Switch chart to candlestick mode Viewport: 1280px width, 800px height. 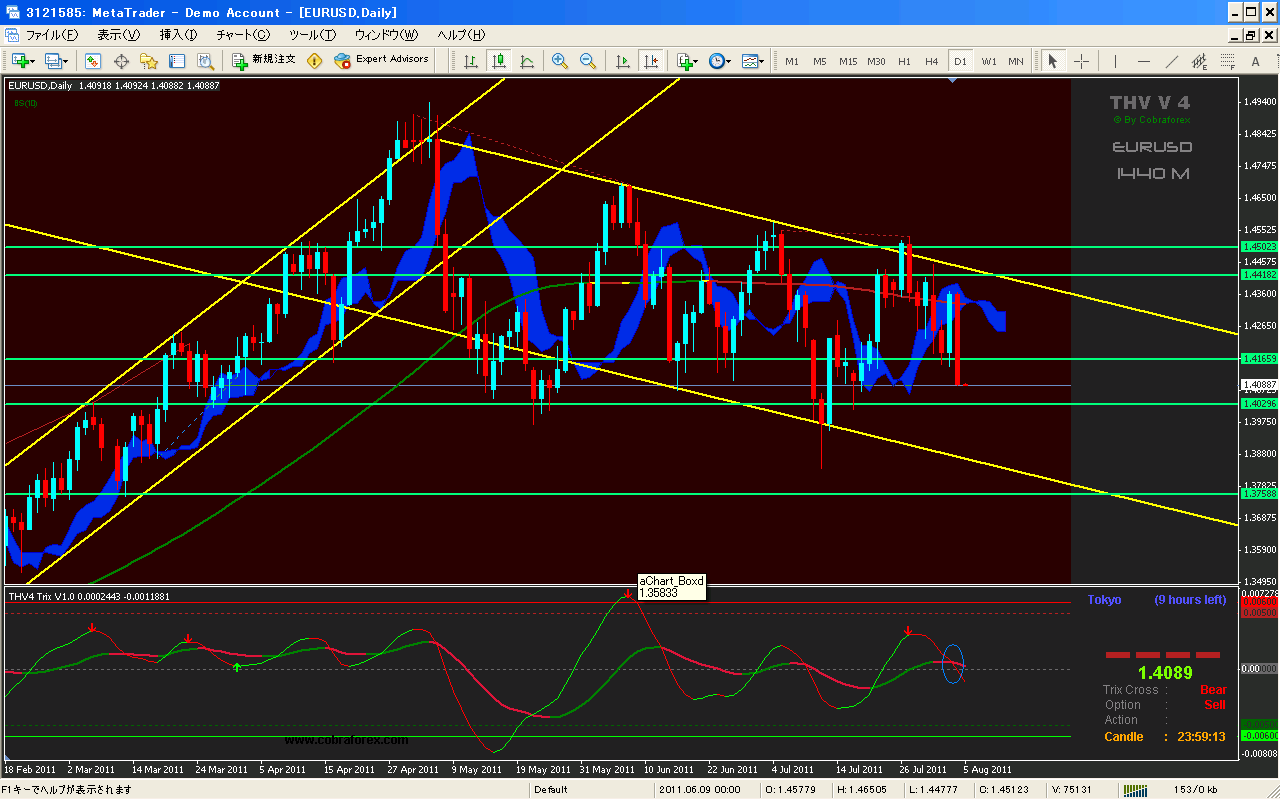coord(498,61)
